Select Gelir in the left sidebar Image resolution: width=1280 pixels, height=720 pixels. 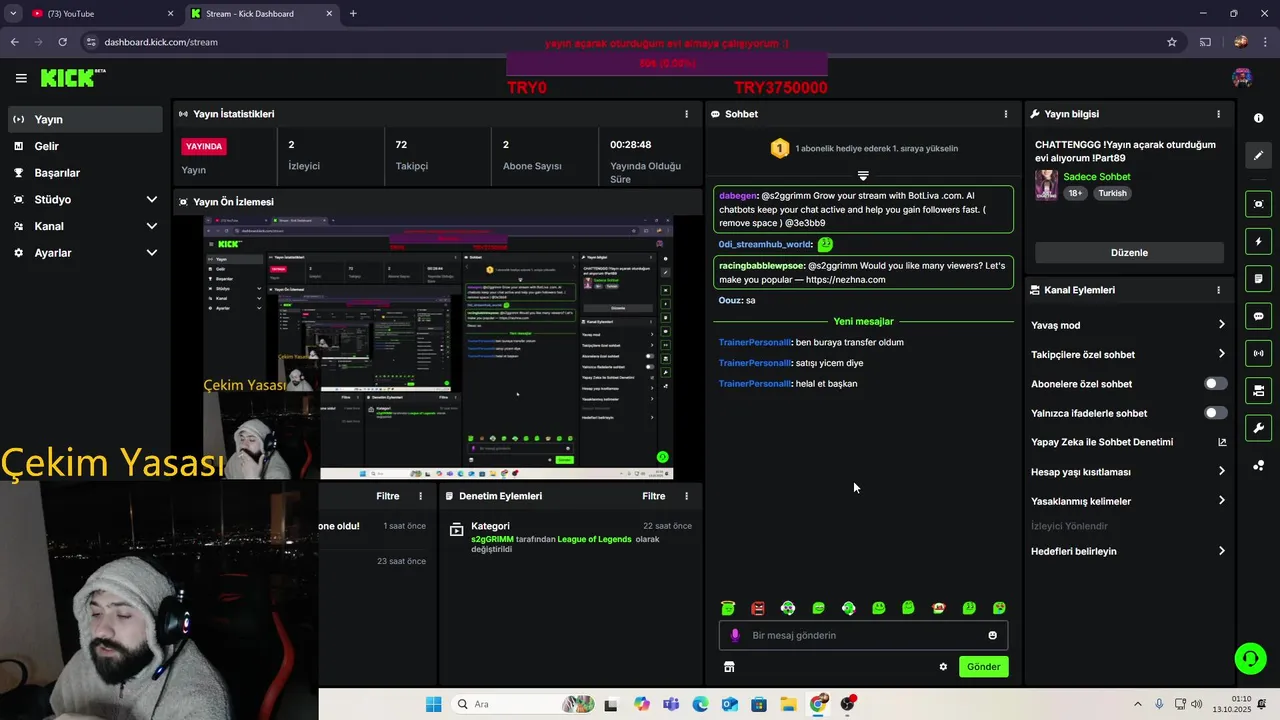(84, 146)
